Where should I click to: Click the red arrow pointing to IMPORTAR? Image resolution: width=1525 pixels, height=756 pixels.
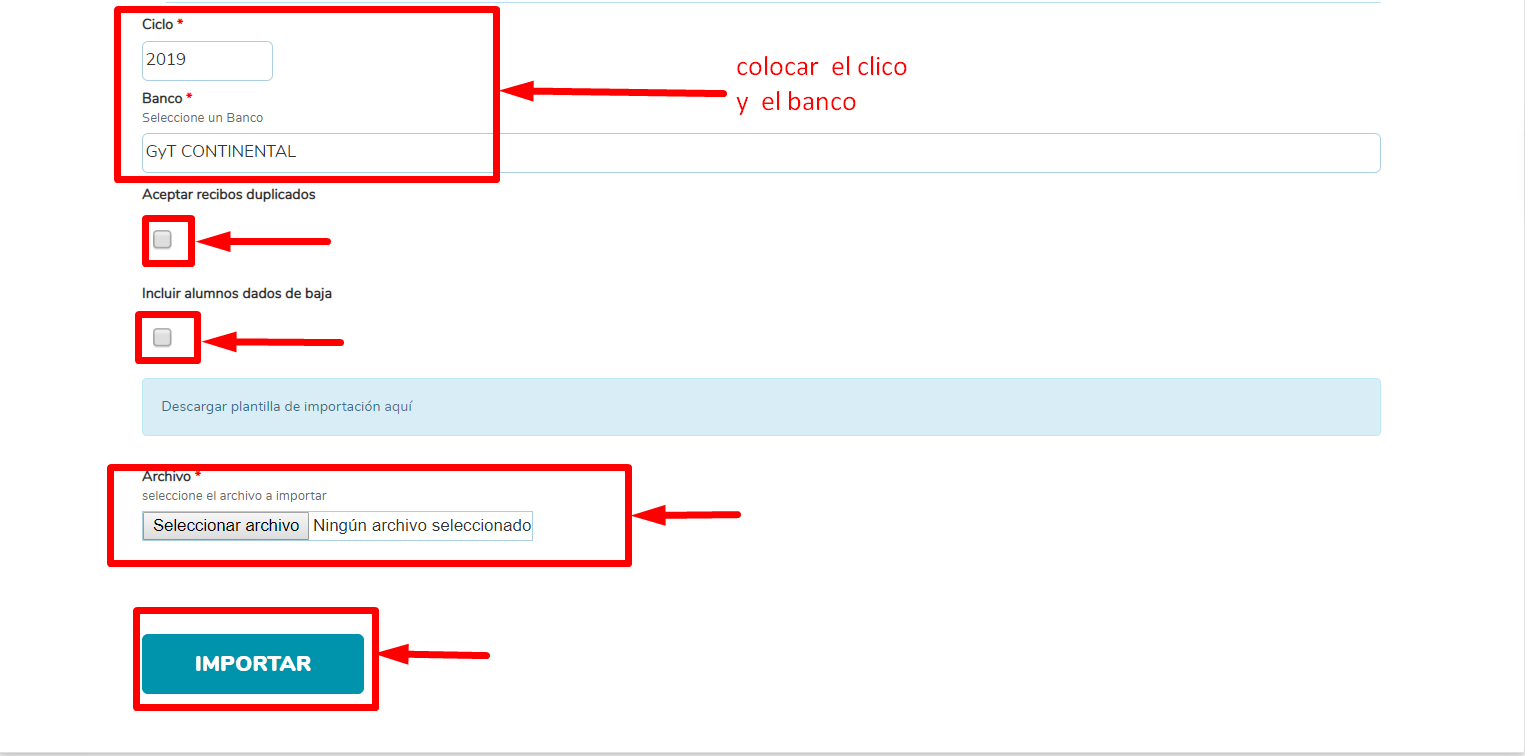tap(434, 655)
